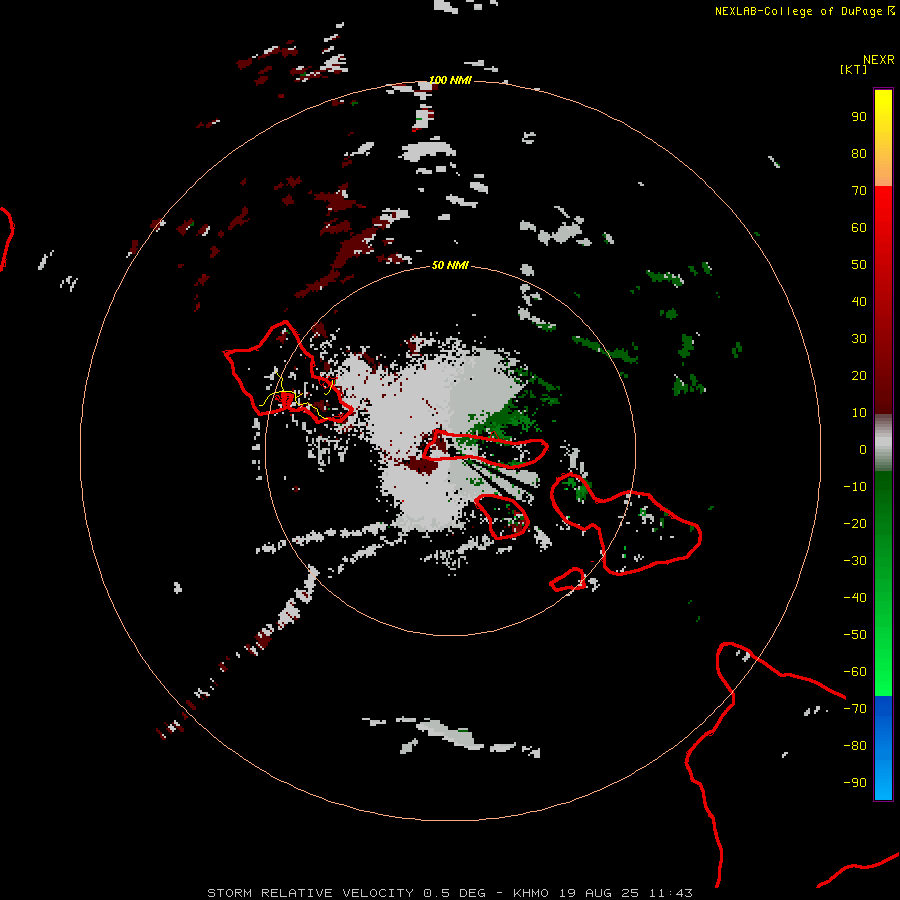Click the -80 value on the velocity scale
The width and height of the screenshot is (900, 900).
[x=855, y=746]
